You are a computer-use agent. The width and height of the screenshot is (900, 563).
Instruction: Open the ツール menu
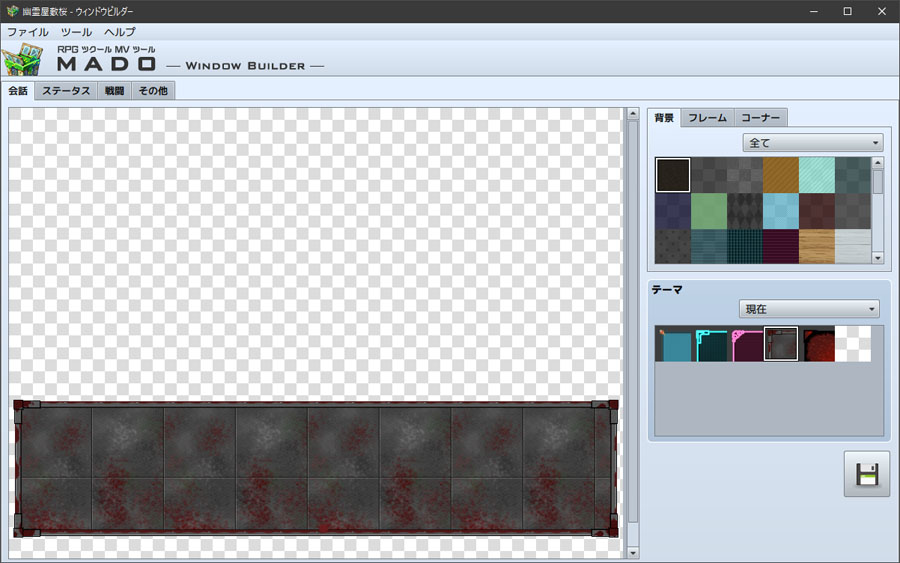point(76,32)
